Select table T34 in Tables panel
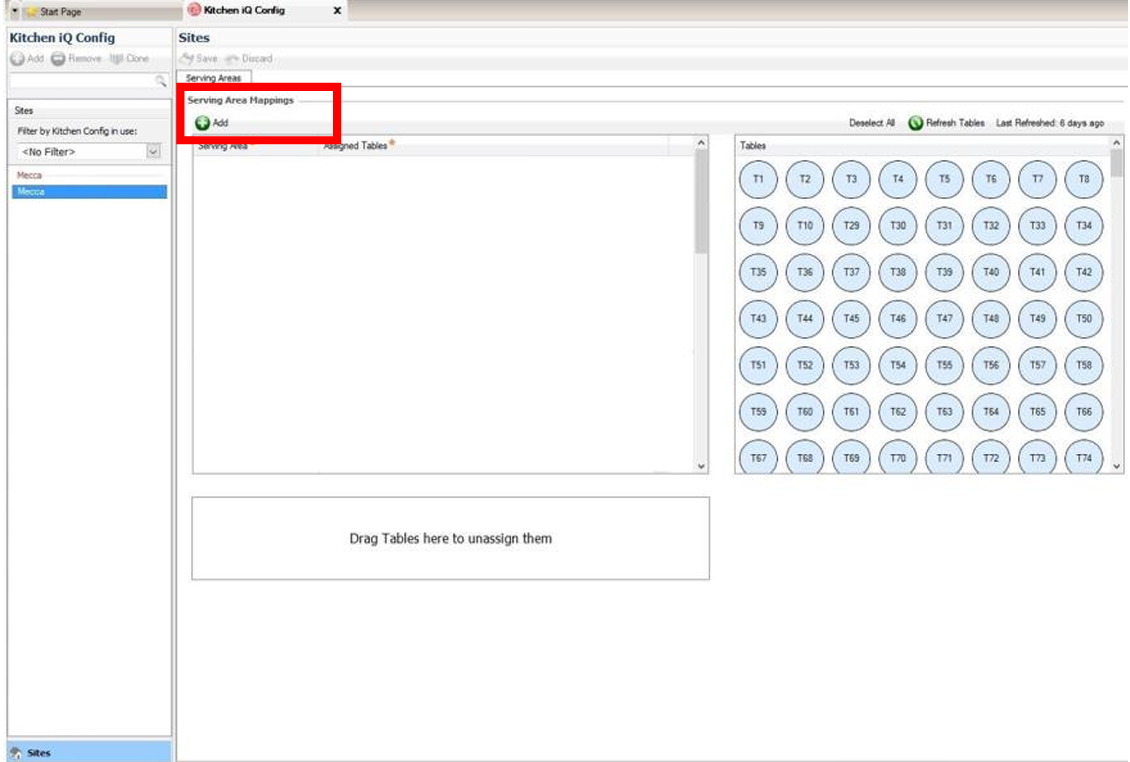The width and height of the screenshot is (1130, 762). [x=1083, y=226]
